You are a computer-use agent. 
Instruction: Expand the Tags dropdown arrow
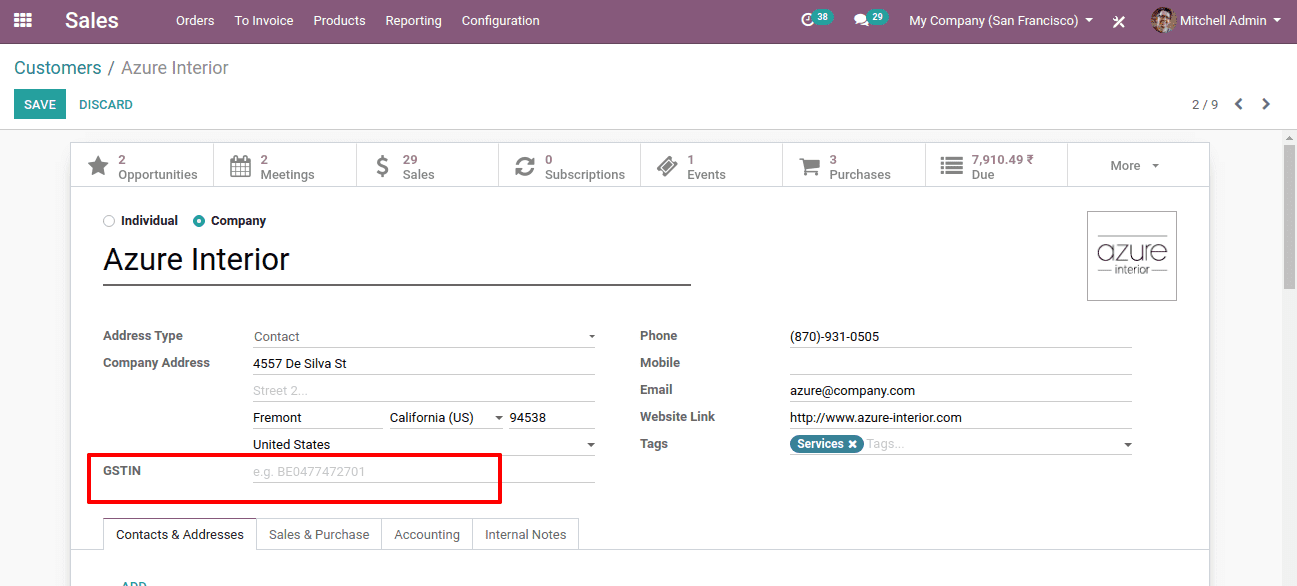pyautogui.click(x=1127, y=445)
